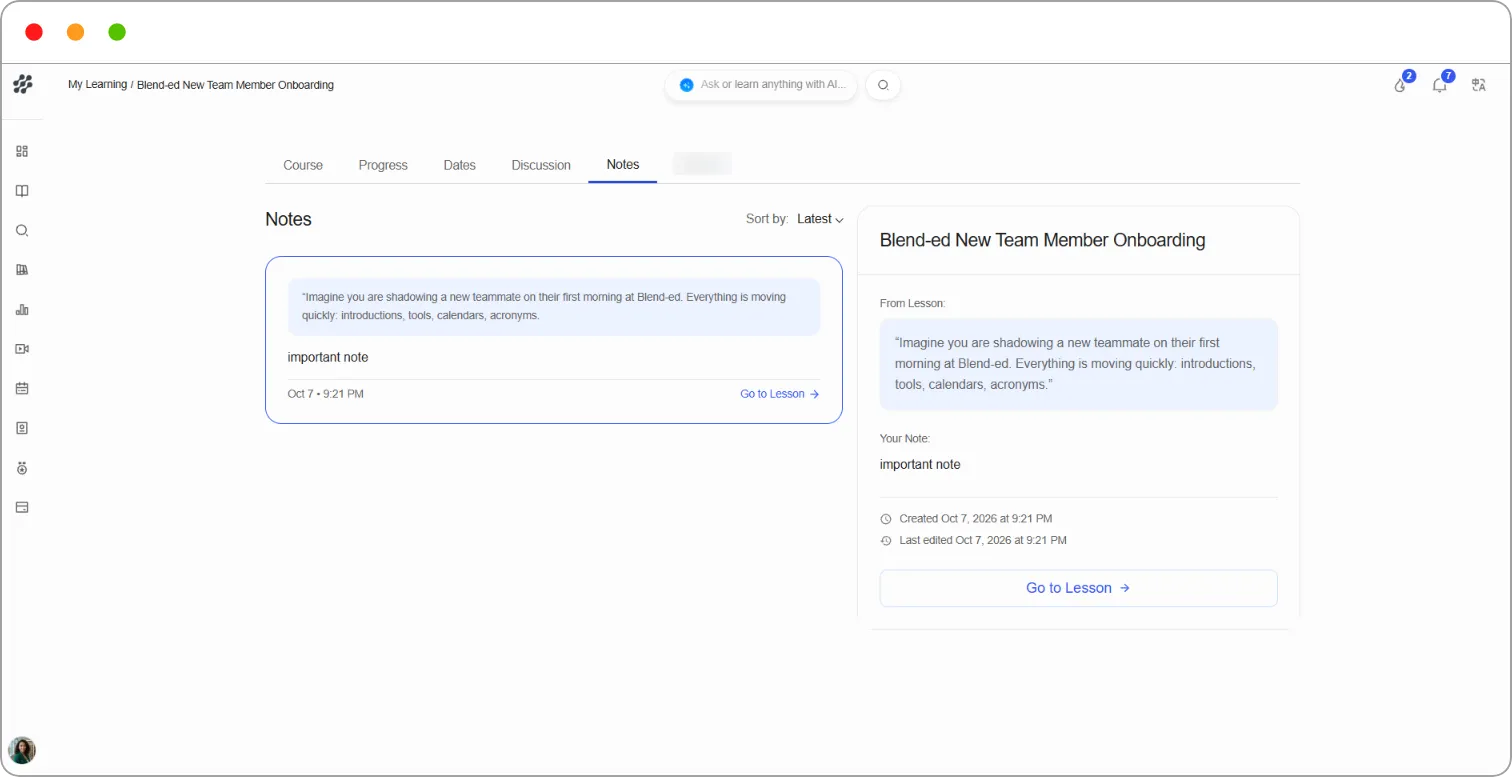The height and width of the screenshot is (777, 1512).
Task: Click 'Last edited Oct 7, 2026' text
Action: 983,540
